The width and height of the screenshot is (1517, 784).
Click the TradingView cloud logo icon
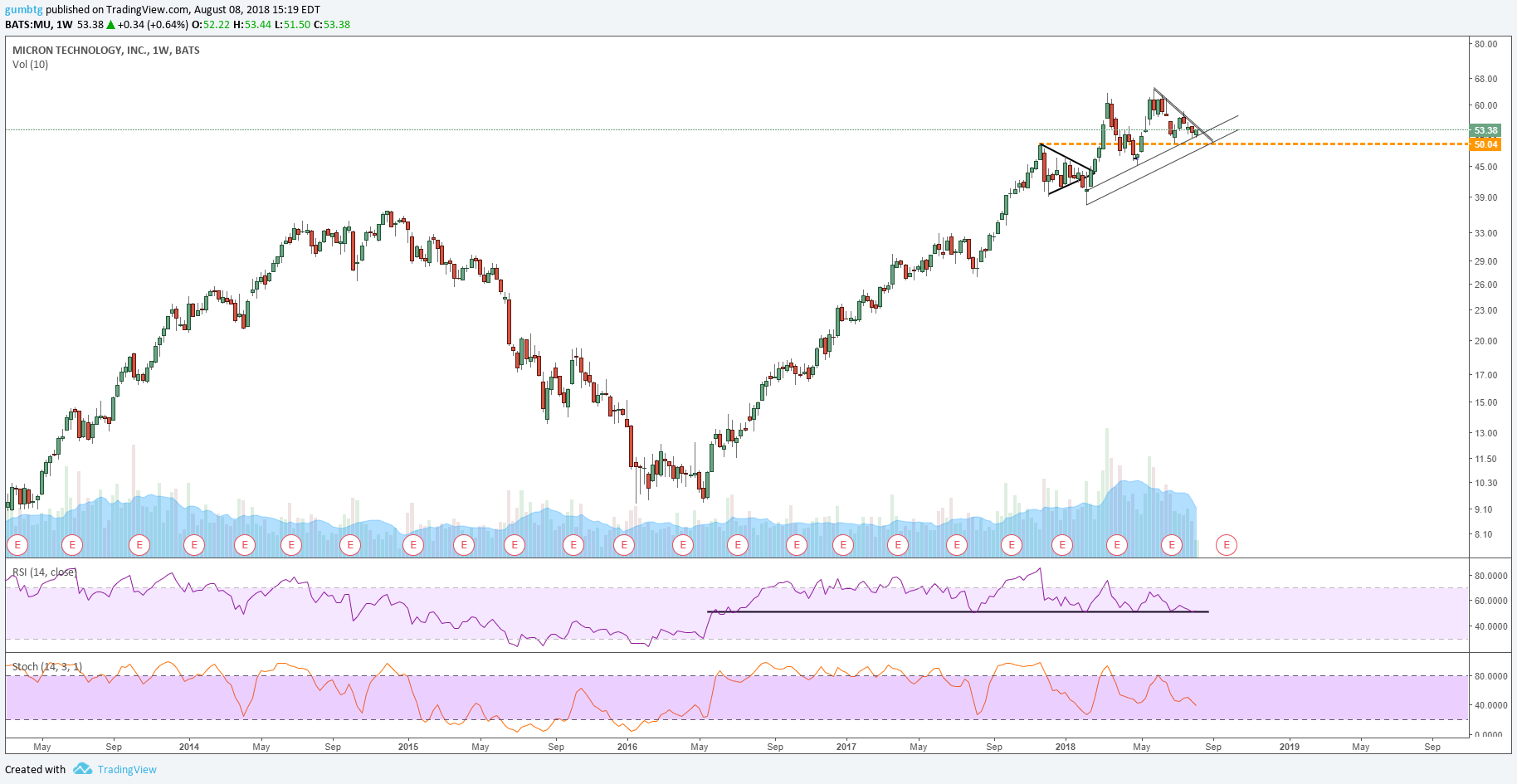point(82,769)
